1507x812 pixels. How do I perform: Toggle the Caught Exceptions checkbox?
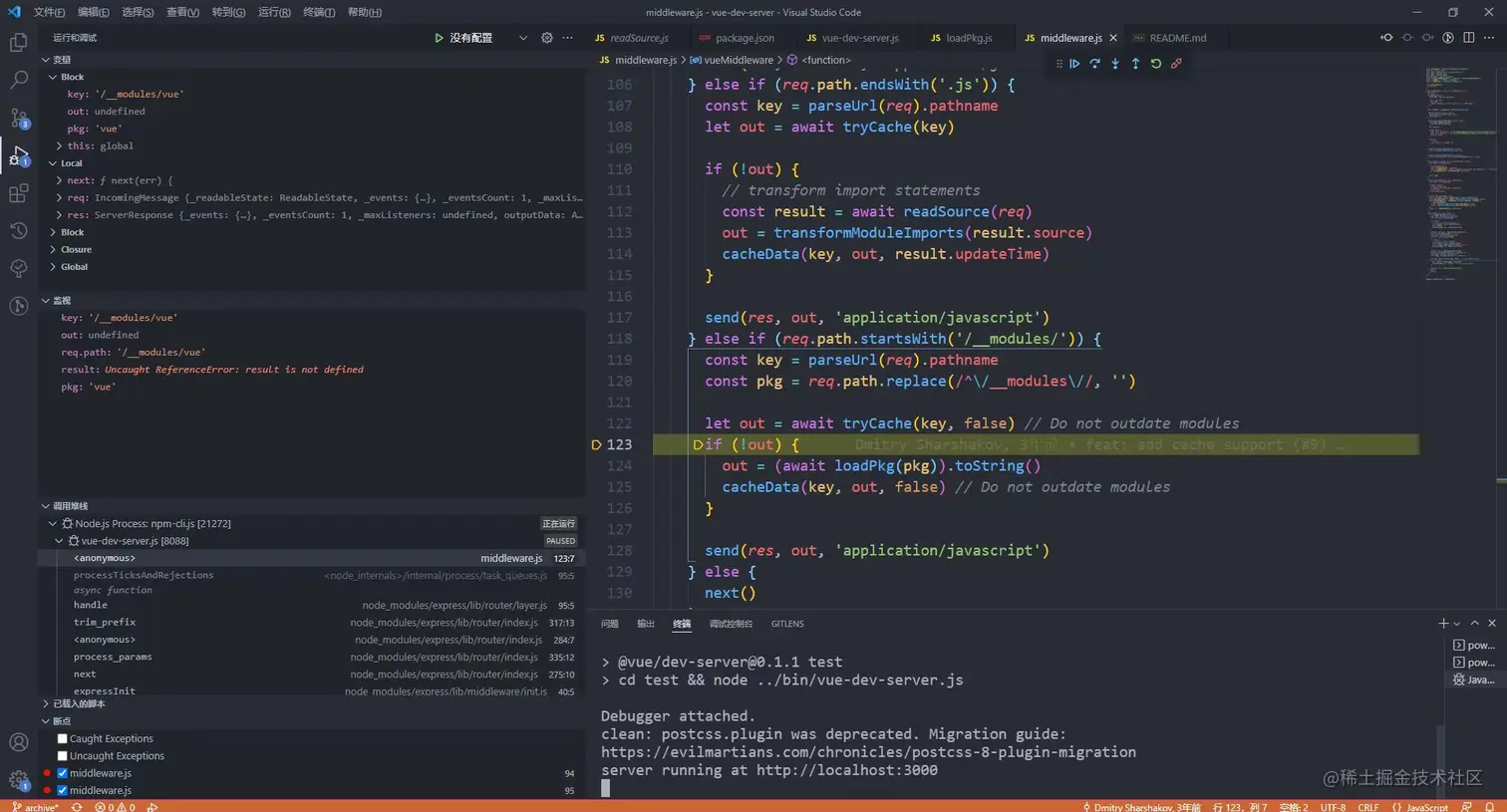[x=62, y=739]
